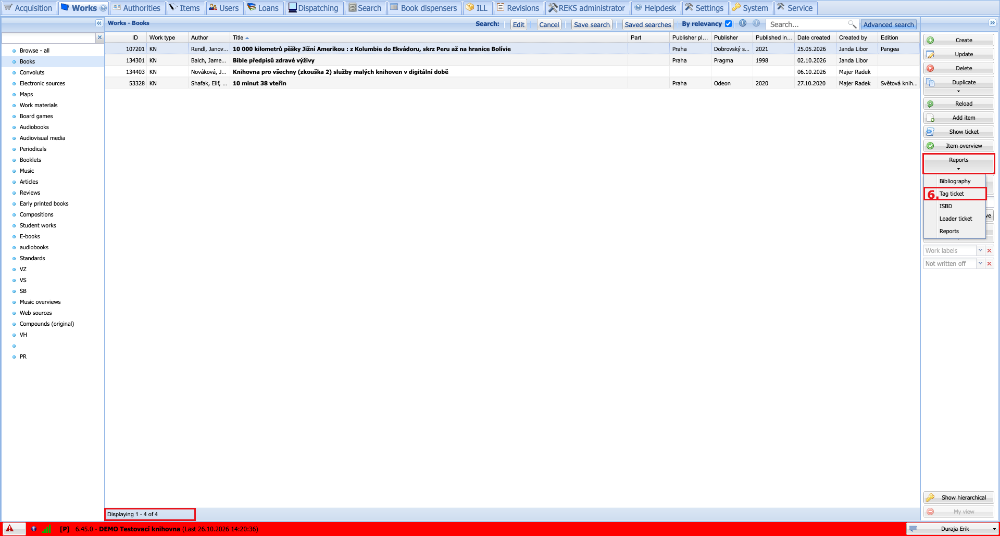This screenshot has width=1000, height=536.
Task: Remove the Work labels filter with red X
Action: [989, 251]
